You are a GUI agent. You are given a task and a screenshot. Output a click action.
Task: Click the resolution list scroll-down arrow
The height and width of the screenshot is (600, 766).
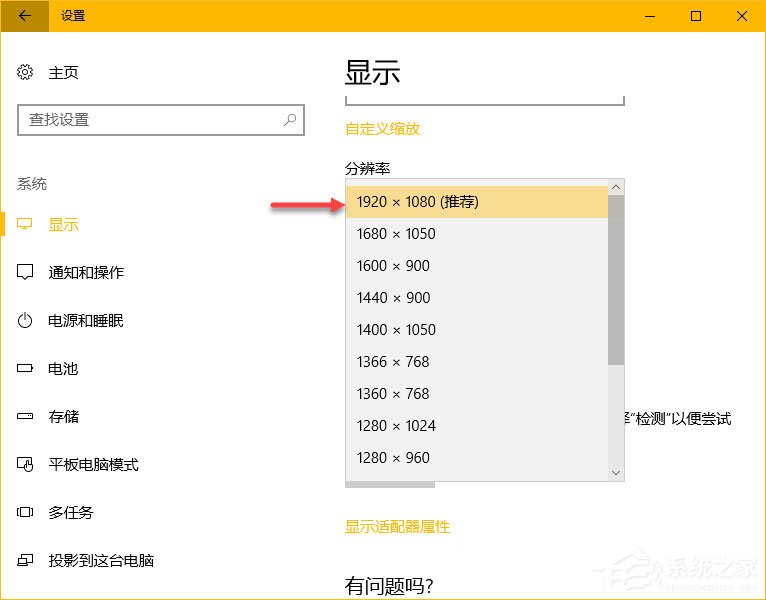pyautogui.click(x=616, y=472)
